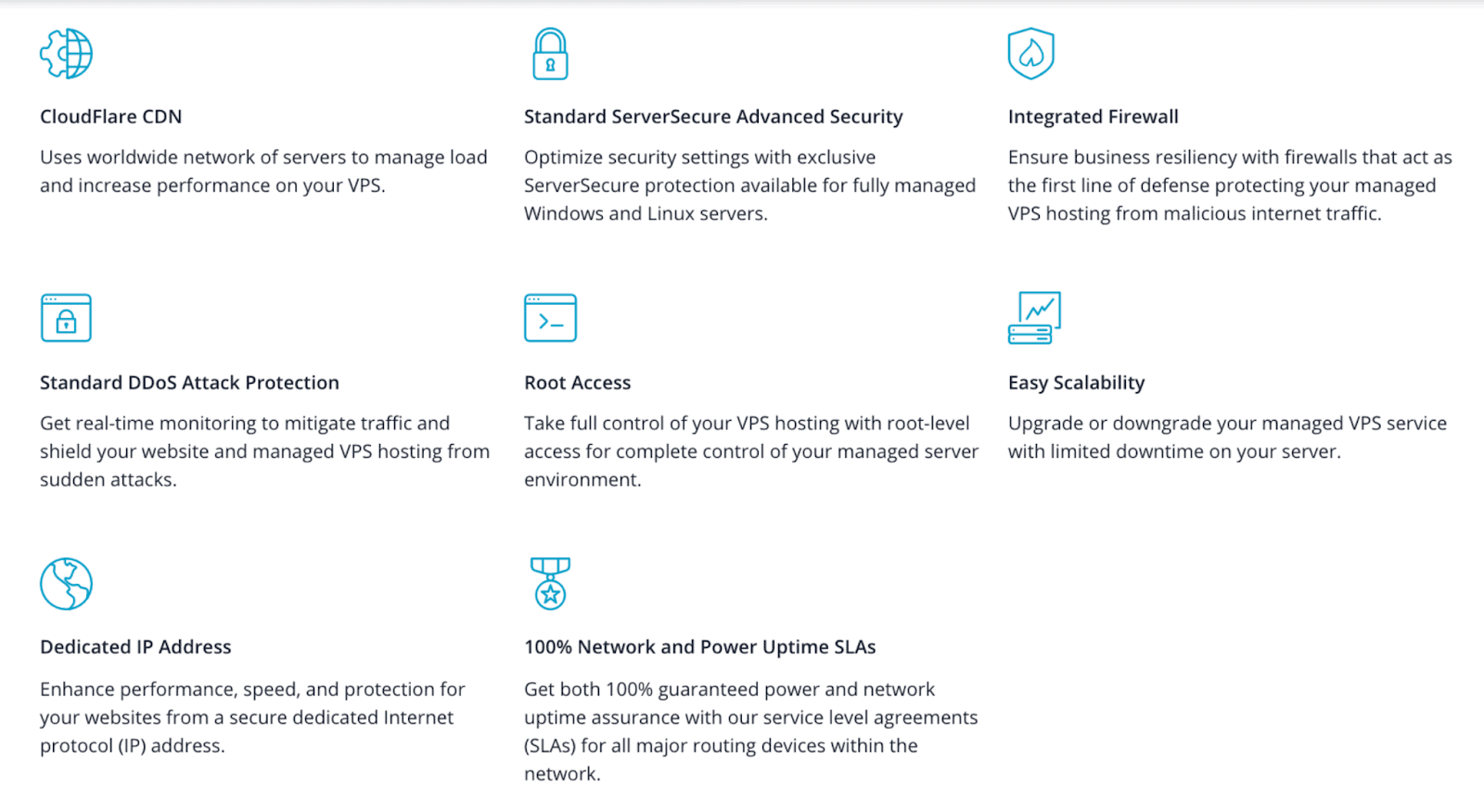Select the Integrated Firewall heading

[1094, 117]
